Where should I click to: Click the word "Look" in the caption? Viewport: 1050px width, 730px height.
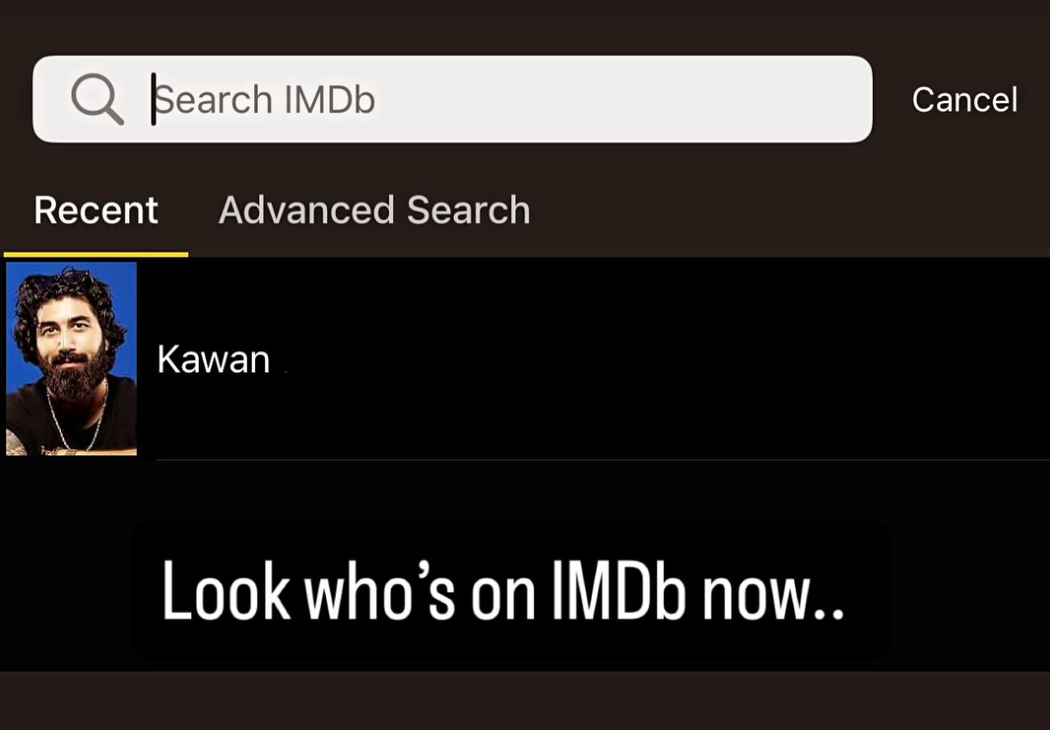point(226,591)
